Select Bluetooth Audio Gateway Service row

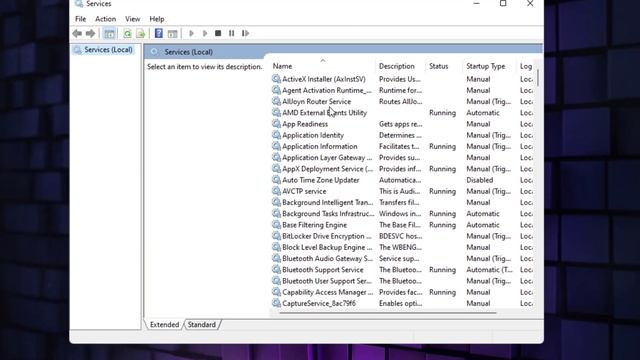coord(327,258)
